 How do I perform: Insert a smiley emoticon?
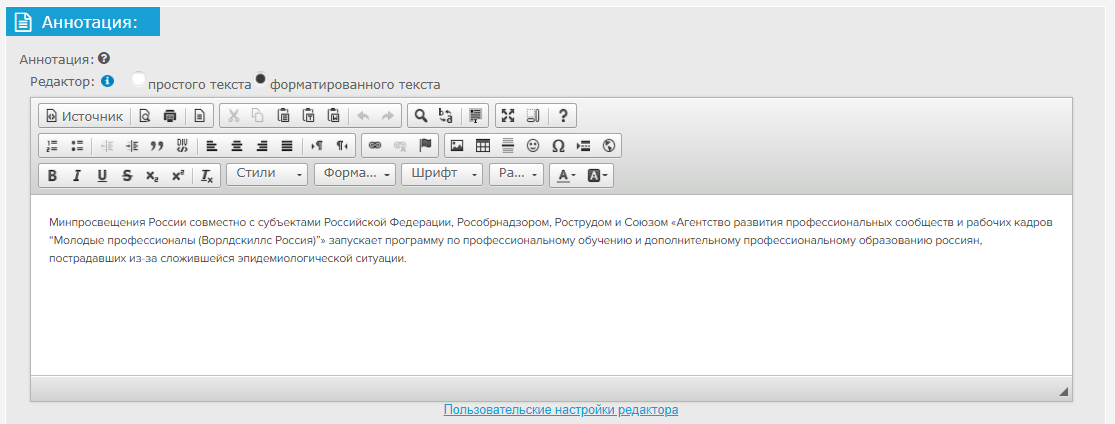pyautogui.click(x=533, y=146)
